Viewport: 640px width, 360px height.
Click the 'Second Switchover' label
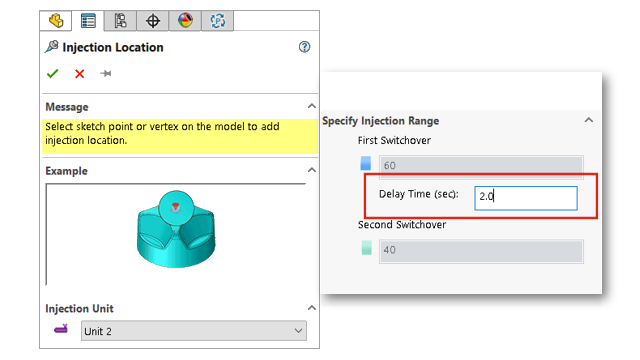point(402,225)
